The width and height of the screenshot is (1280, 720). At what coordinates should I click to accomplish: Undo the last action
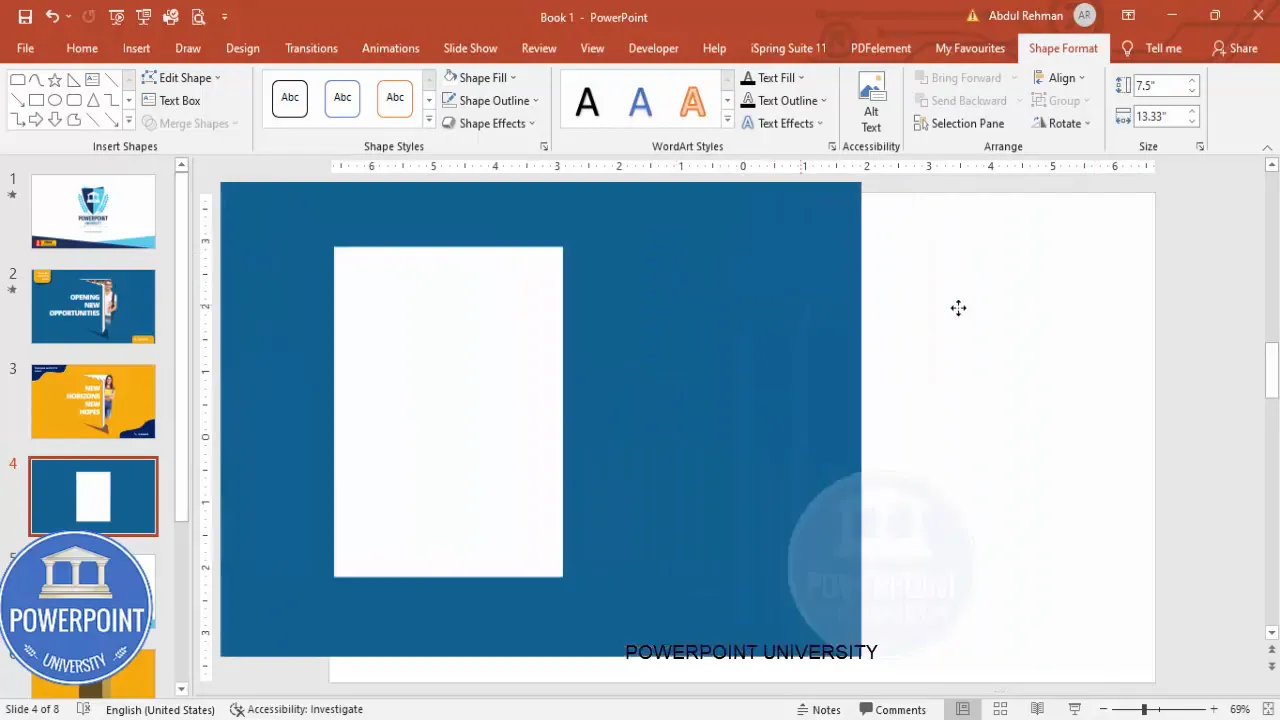52,17
